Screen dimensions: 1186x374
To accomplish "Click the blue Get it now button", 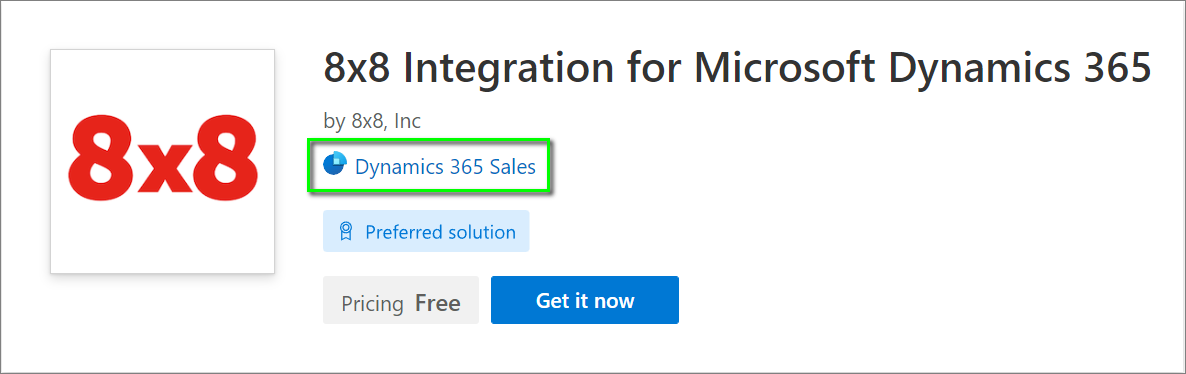I will (x=585, y=300).
